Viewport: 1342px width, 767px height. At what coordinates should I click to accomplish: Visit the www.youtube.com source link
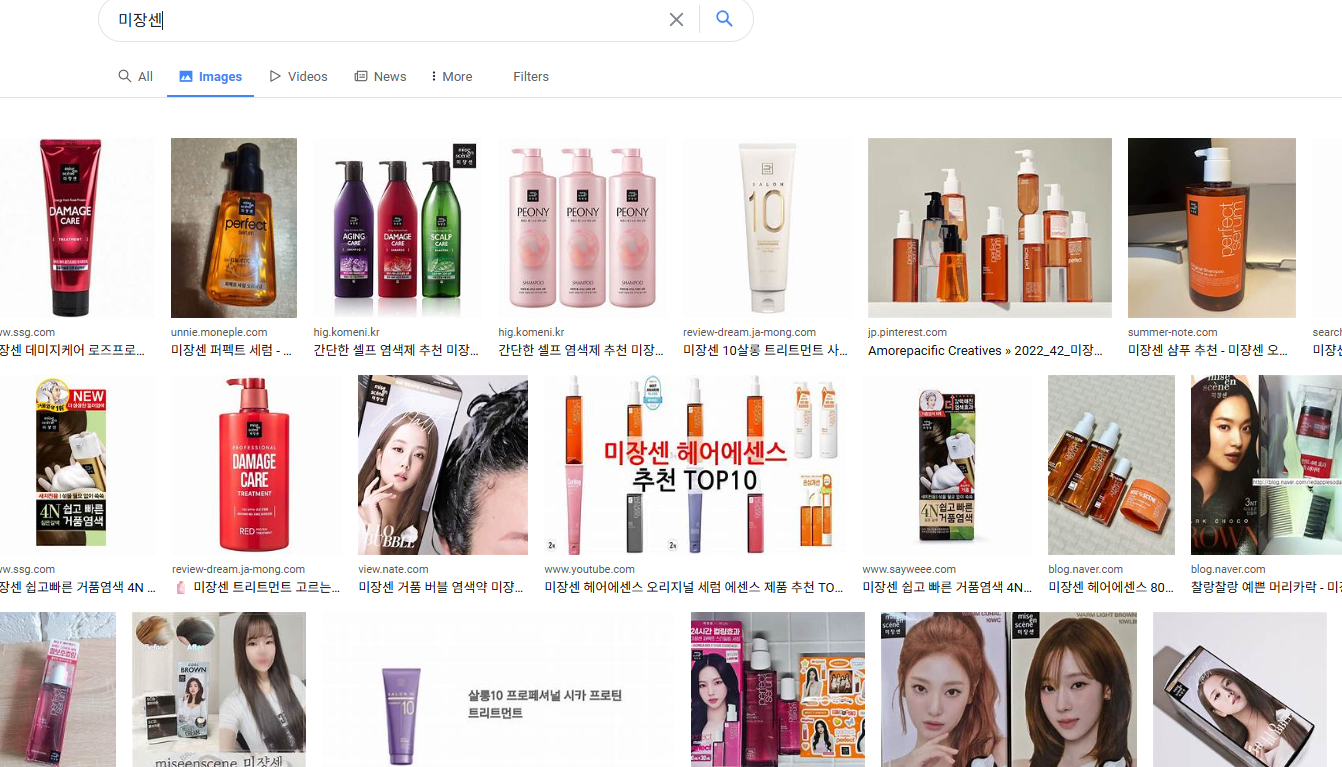click(589, 569)
